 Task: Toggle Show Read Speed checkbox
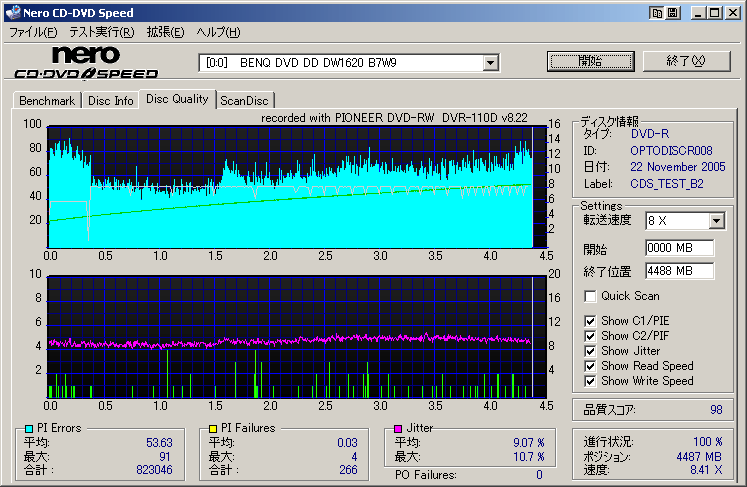tap(590, 366)
